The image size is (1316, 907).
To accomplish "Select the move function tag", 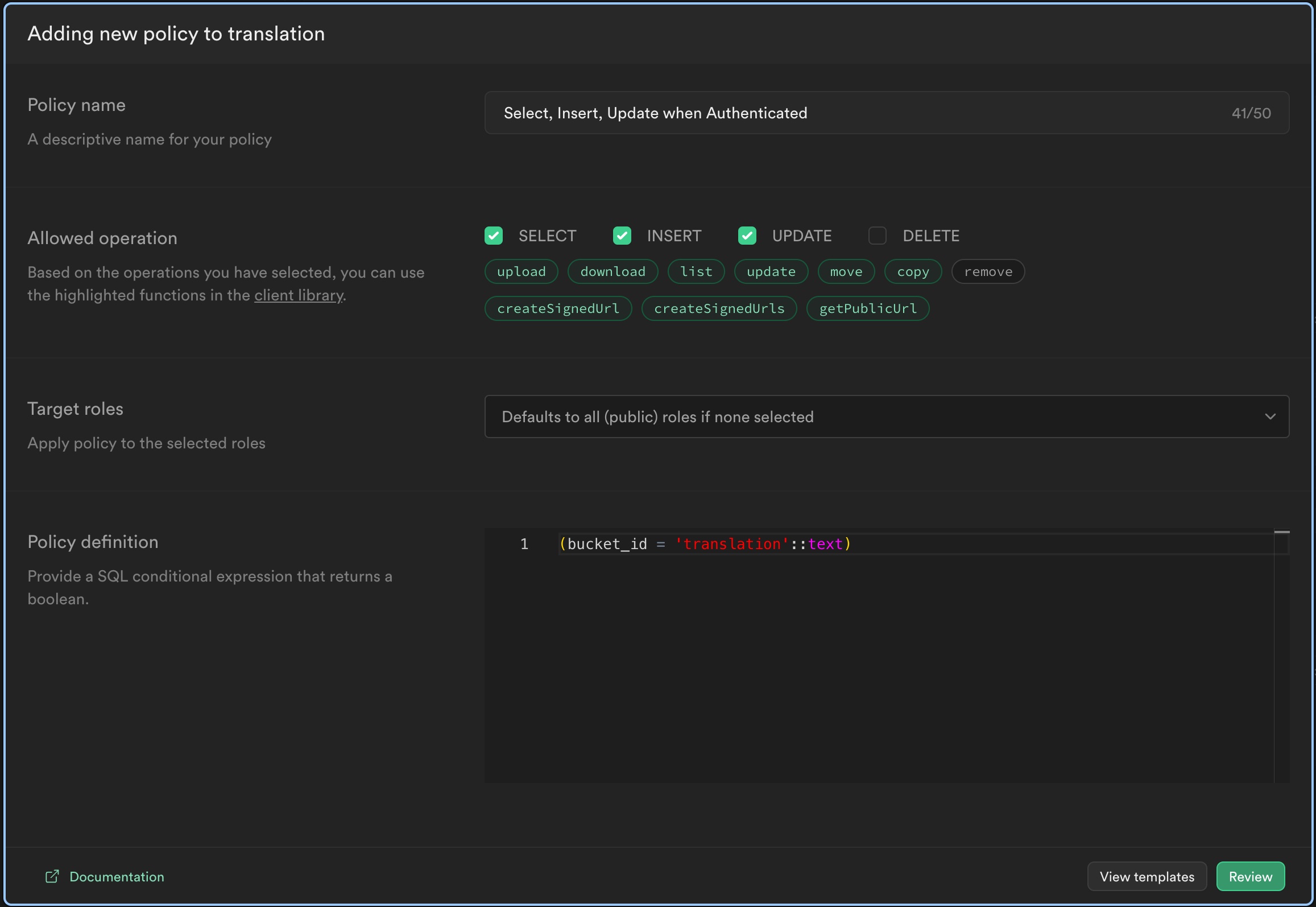I will 846,271.
